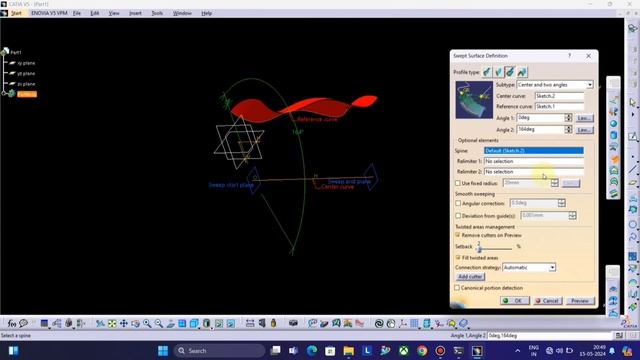640x360 pixels.
Task: Open the Start menu in CATIA
Action: point(16,13)
